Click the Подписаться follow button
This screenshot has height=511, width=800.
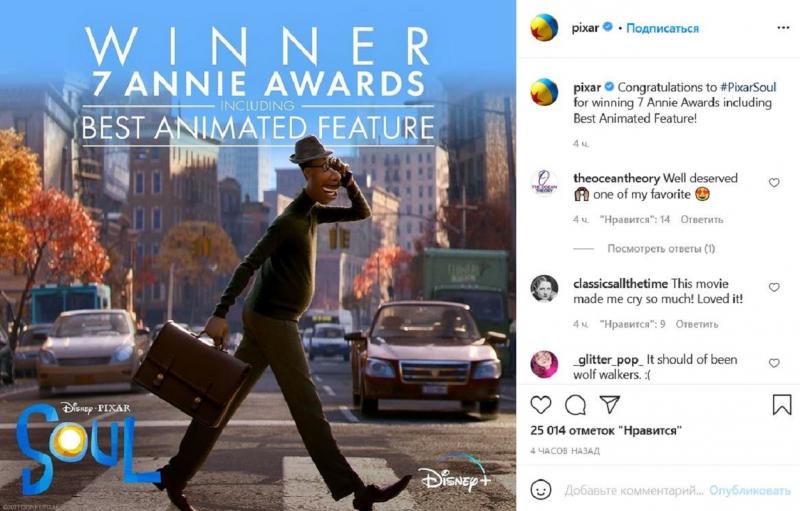point(662,28)
